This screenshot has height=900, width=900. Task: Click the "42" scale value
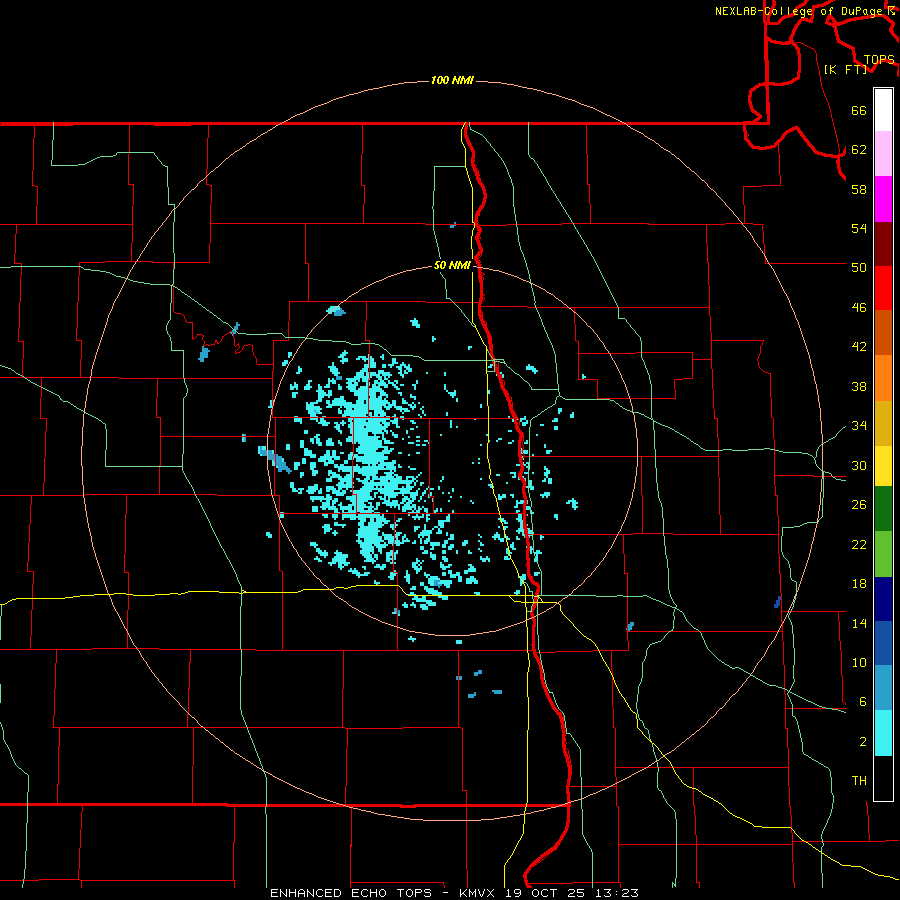point(859,347)
